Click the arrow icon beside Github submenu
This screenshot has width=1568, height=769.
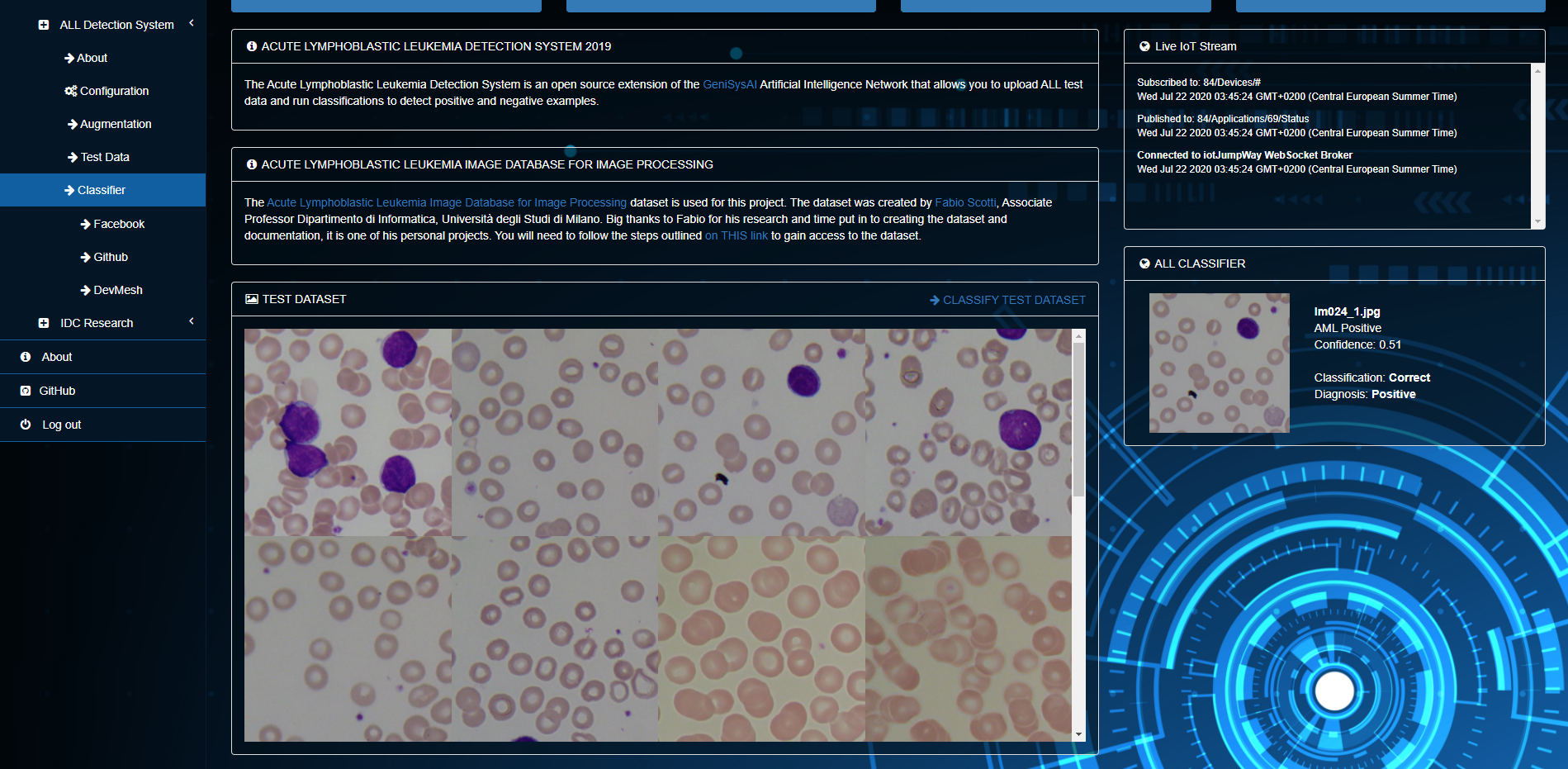(x=86, y=257)
